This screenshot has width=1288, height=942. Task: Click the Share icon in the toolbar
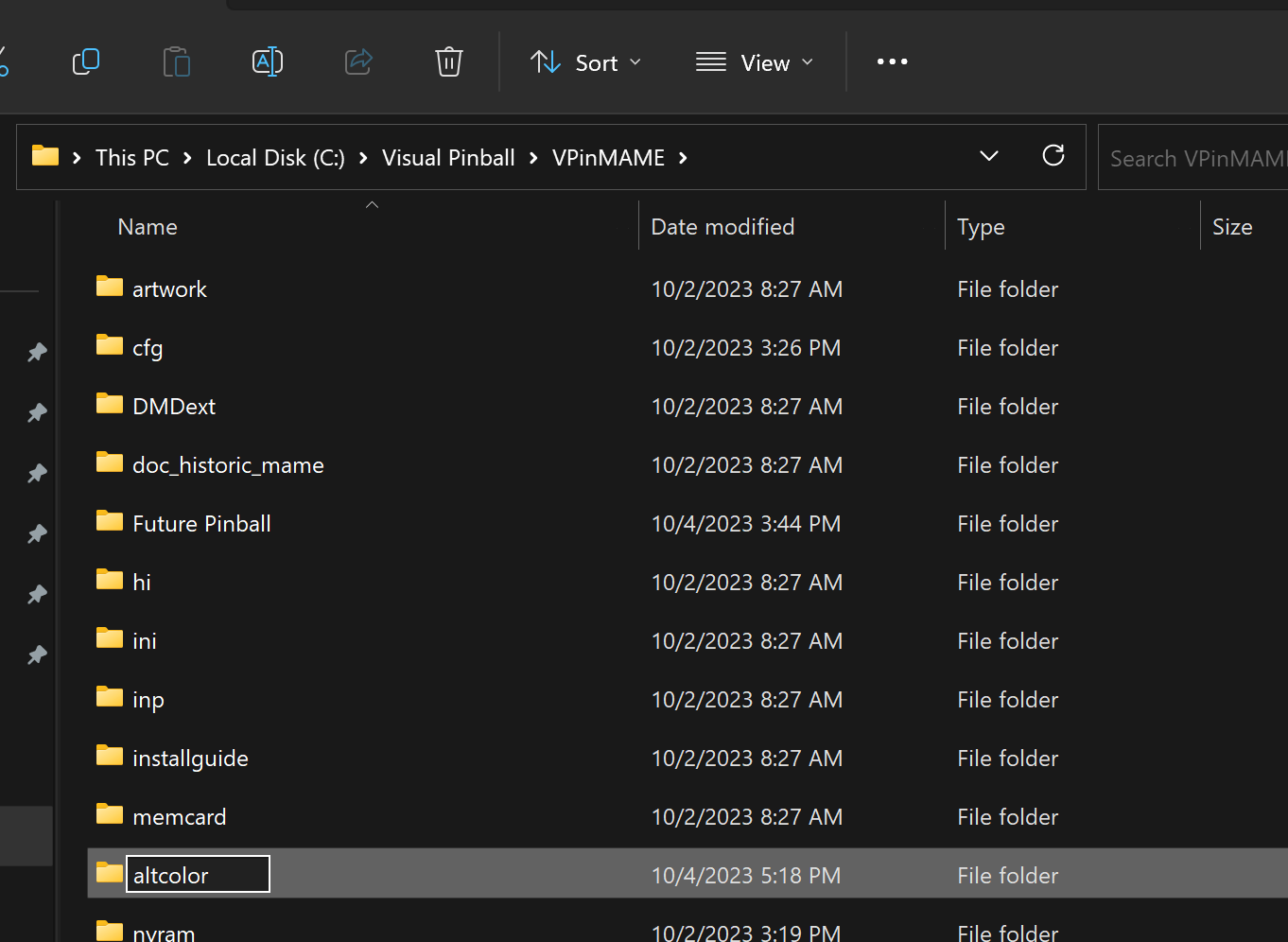pyautogui.click(x=358, y=61)
